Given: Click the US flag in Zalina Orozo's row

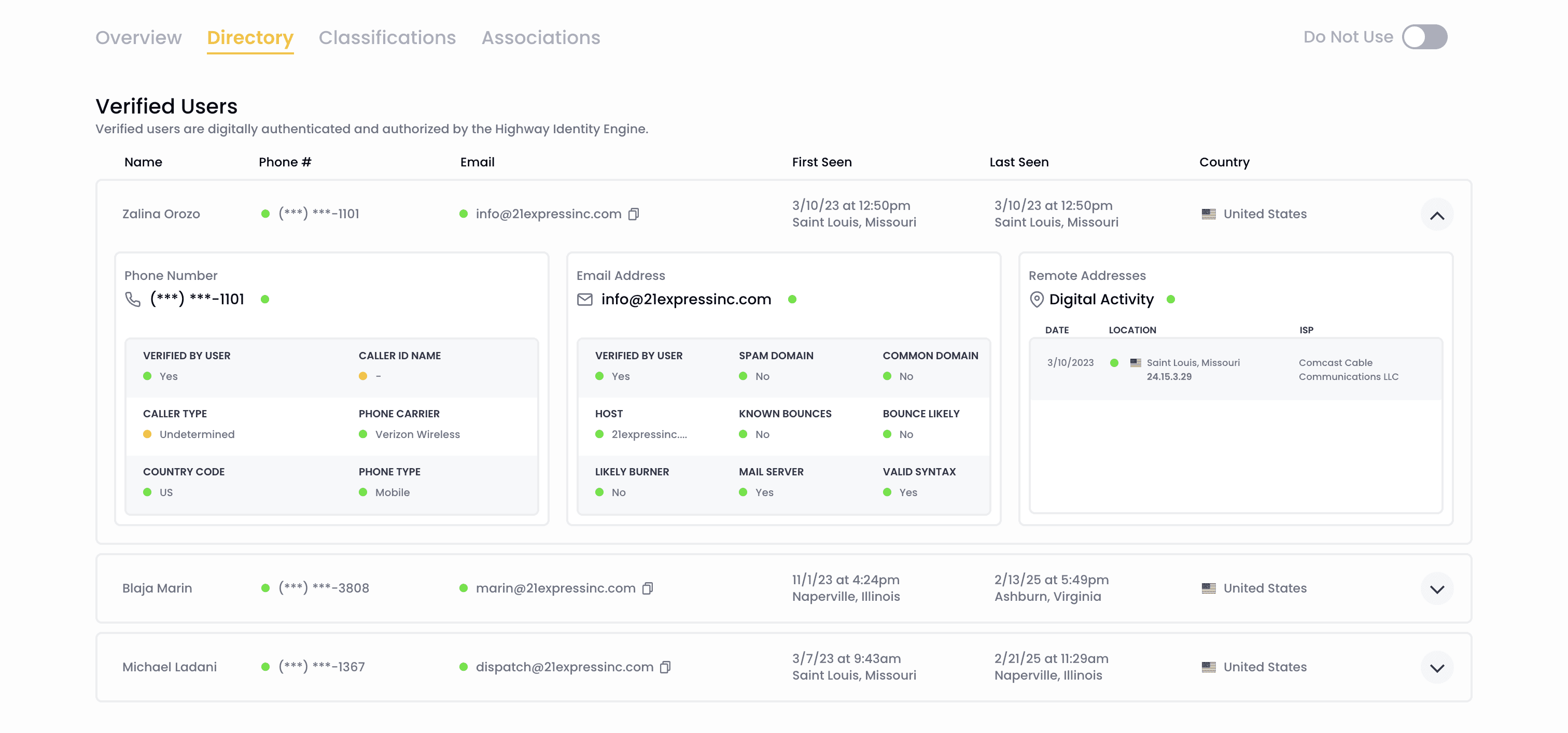Looking at the screenshot, I should [x=1208, y=214].
